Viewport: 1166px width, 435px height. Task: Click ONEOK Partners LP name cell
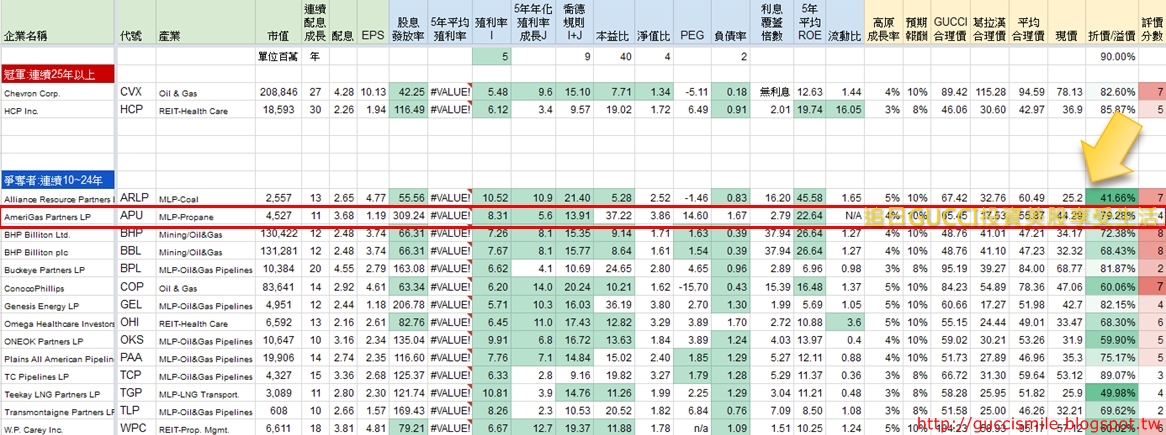click(x=58, y=341)
